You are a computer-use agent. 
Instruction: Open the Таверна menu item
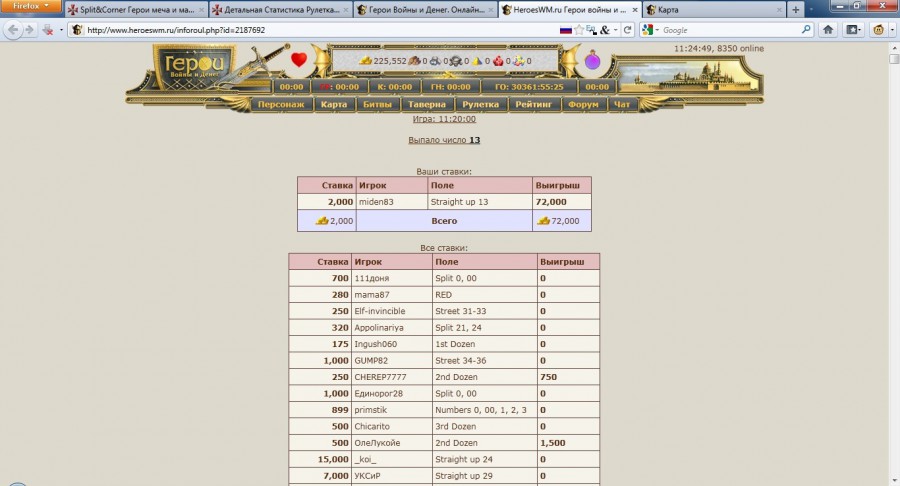point(427,104)
